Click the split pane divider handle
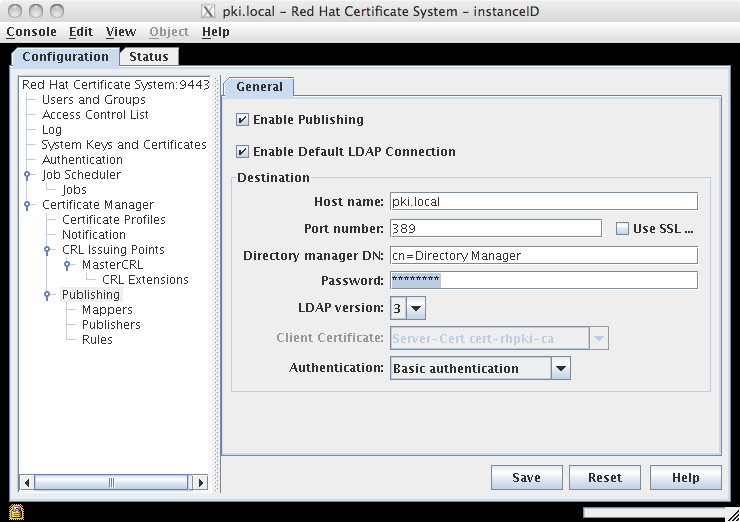This screenshot has width=740, height=522. point(217,284)
